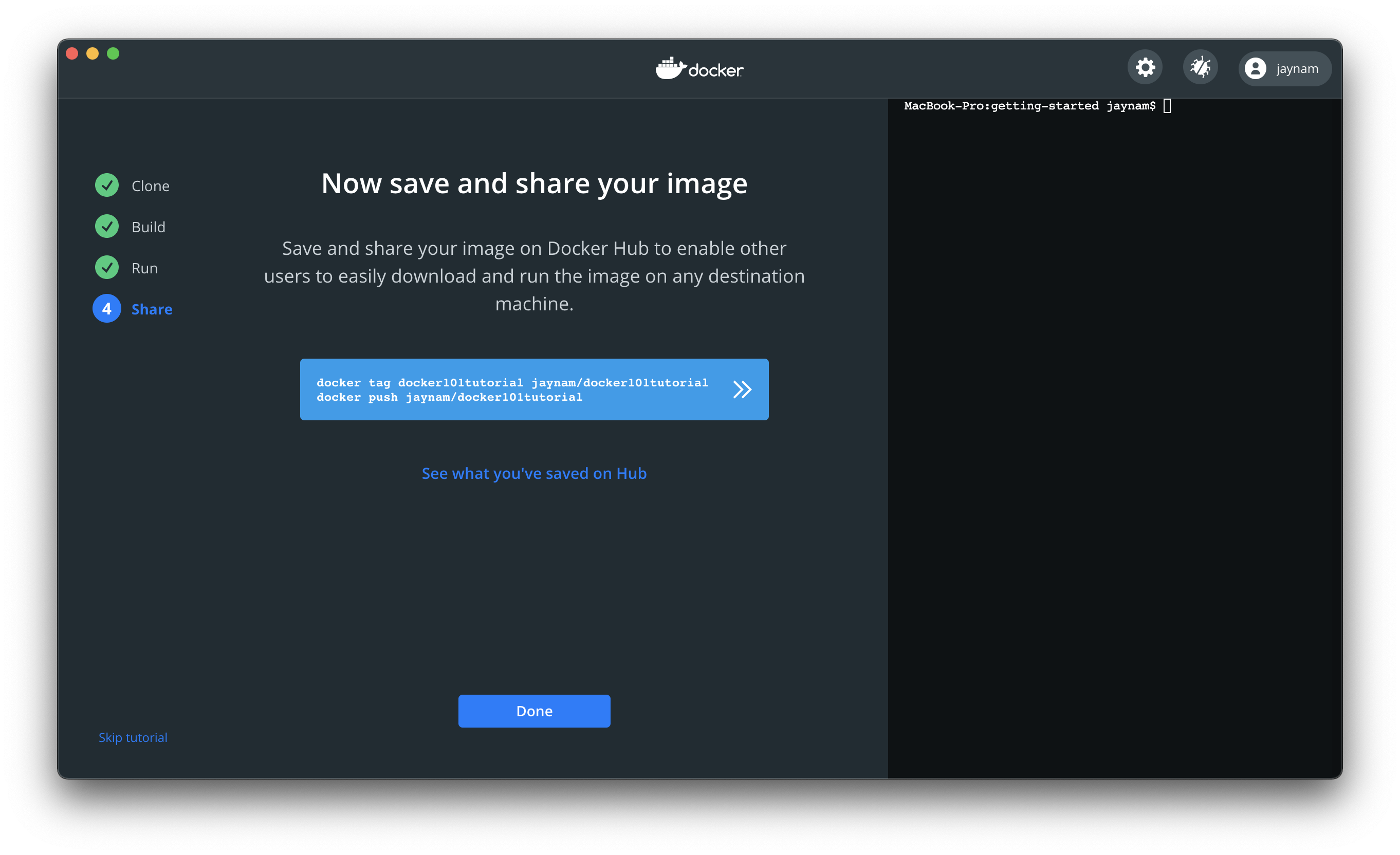
Task: Click the troubleshoot bug icon
Action: pos(1200,68)
